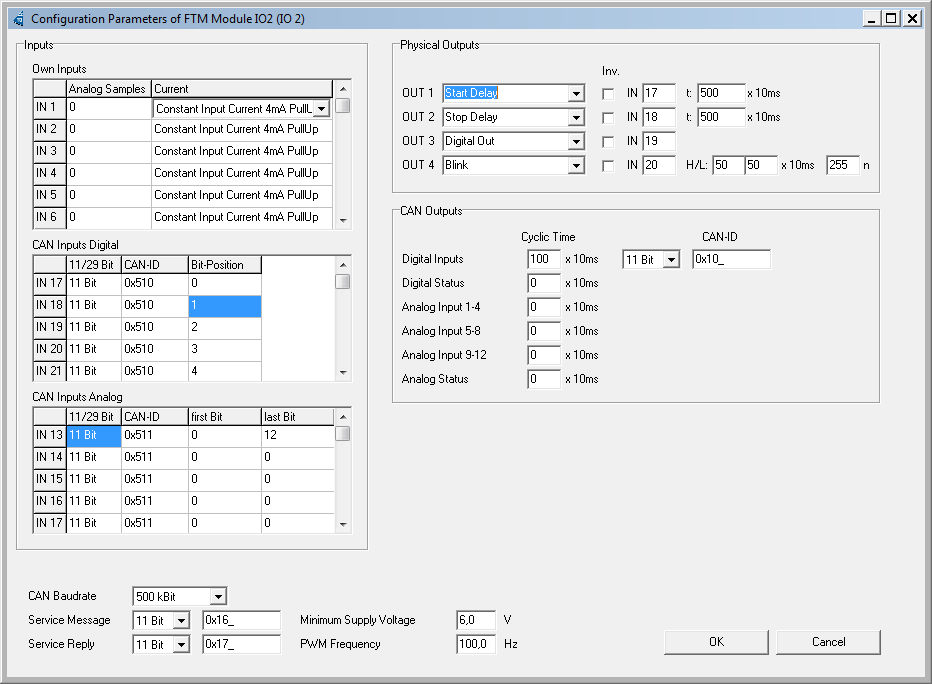Viewport: 932px width, 684px height.
Task: Select the IN 19 CAN-ID cell 0x510
Action: click(155, 327)
